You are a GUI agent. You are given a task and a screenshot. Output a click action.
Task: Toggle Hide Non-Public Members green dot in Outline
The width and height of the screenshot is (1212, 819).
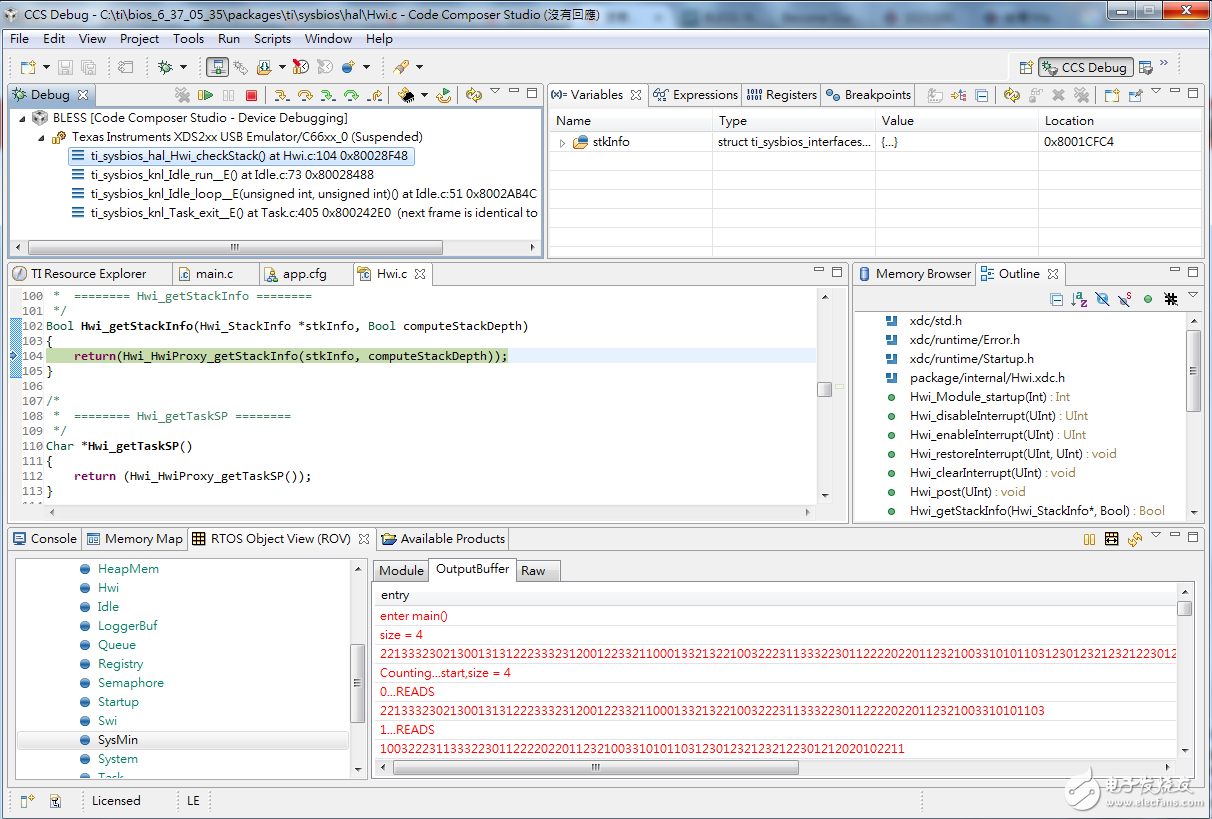tap(1148, 299)
